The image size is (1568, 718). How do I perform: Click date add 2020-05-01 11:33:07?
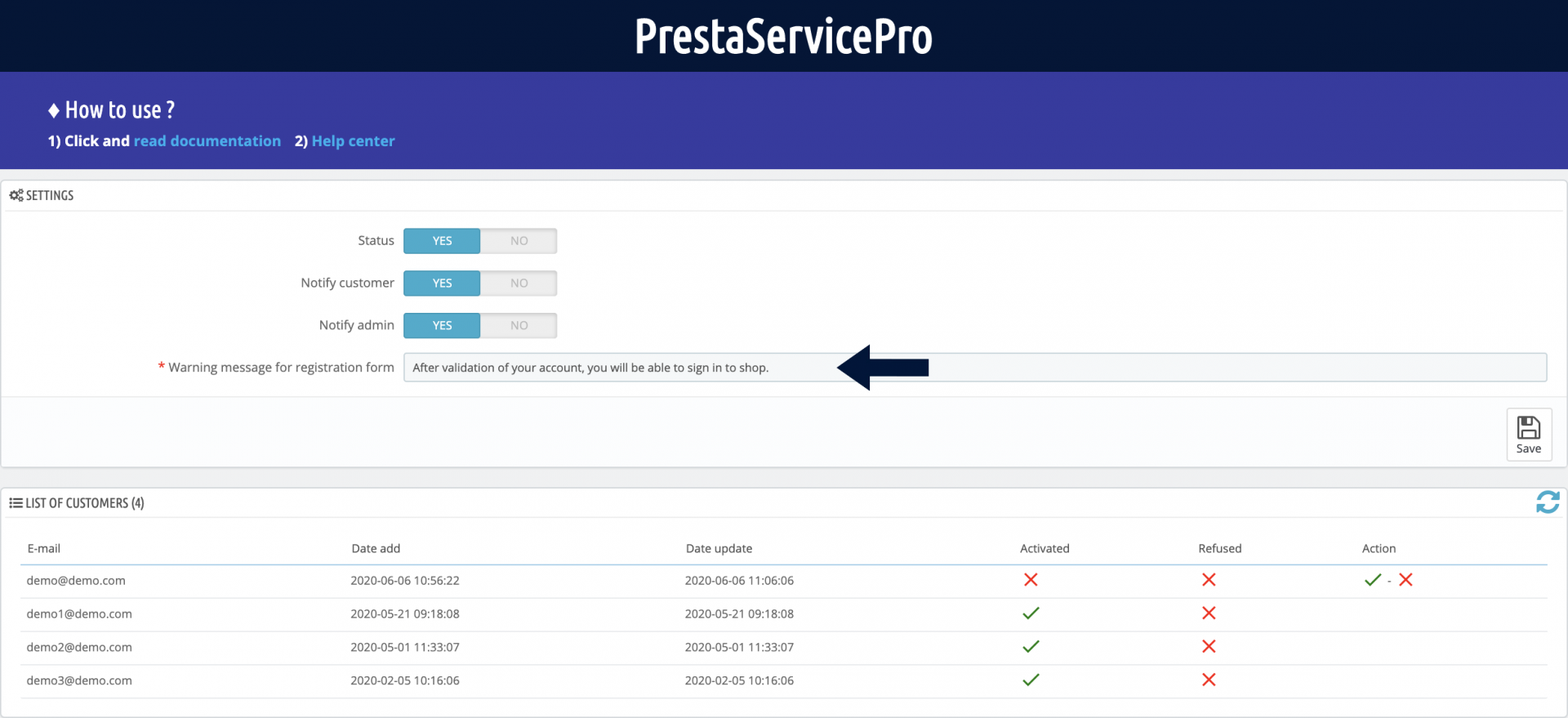tap(405, 647)
